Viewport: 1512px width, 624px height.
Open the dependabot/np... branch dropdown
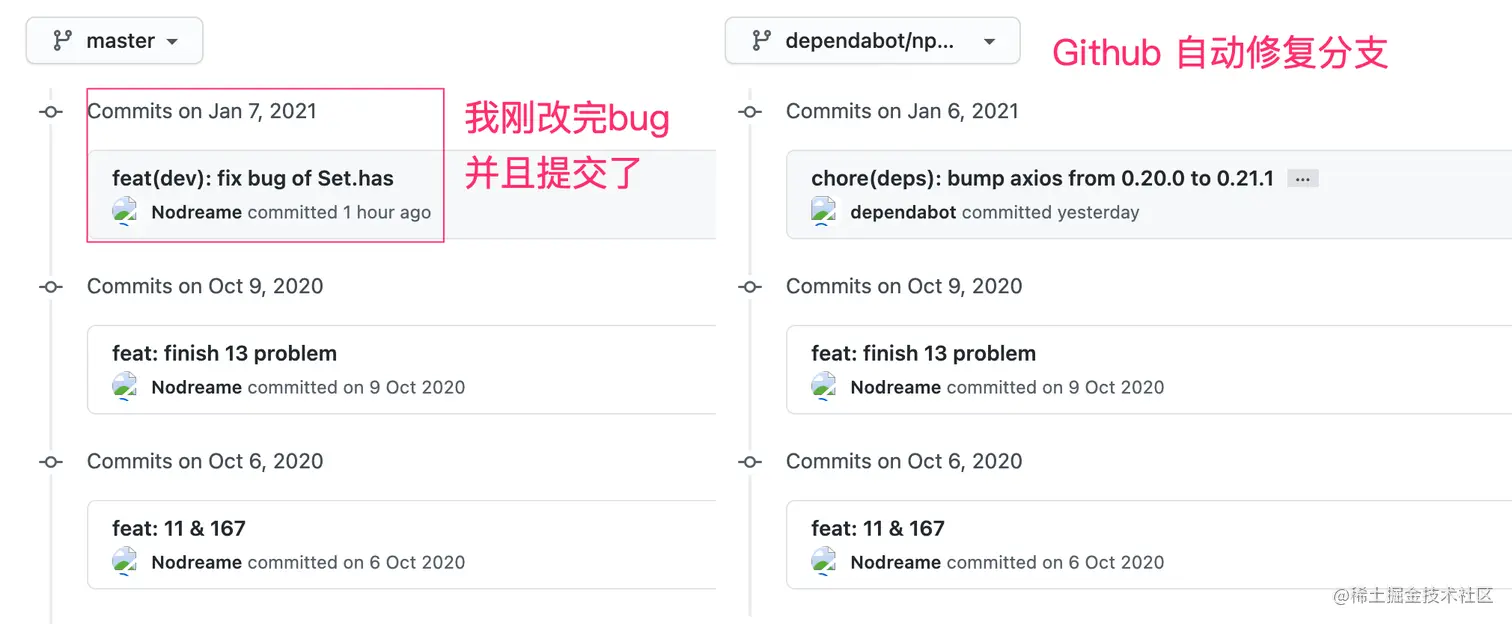(872, 41)
